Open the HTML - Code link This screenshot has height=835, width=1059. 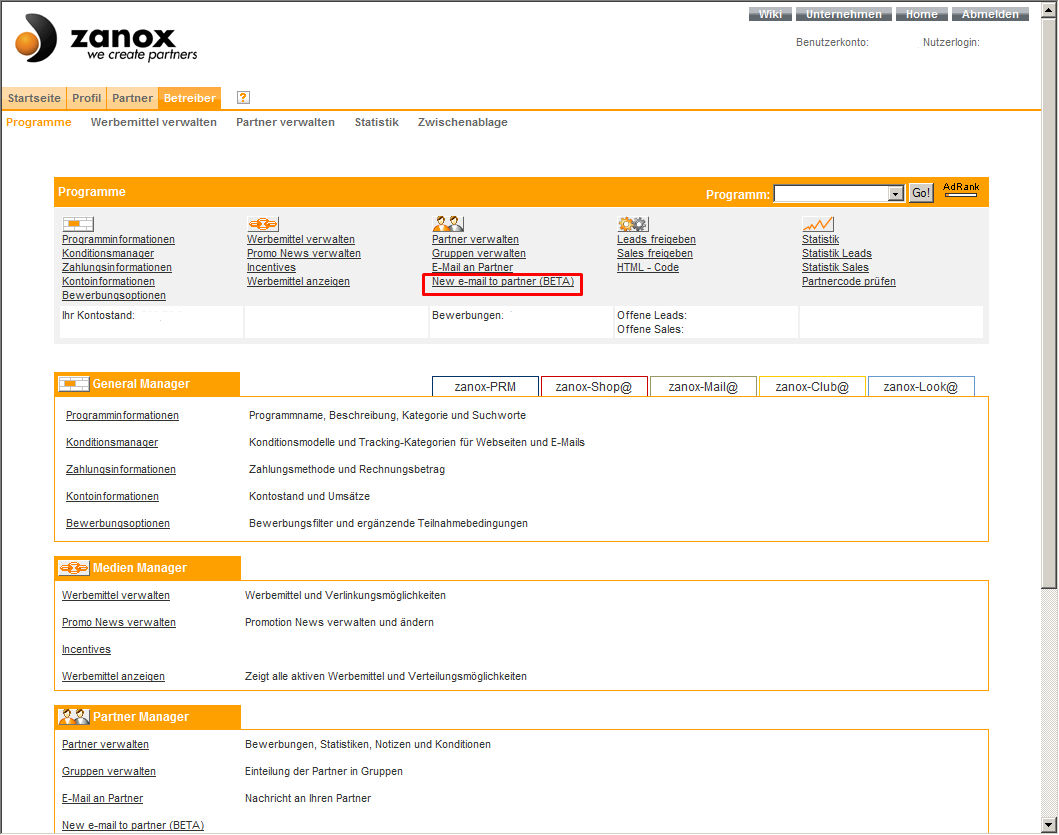pos(648,268)
